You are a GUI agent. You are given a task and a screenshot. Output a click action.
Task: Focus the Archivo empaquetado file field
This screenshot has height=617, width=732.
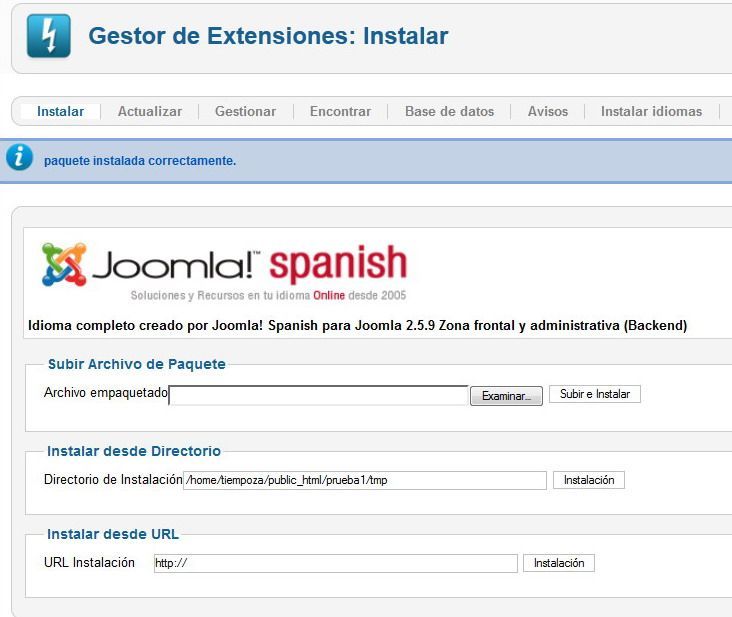click(x=318, y=395)
